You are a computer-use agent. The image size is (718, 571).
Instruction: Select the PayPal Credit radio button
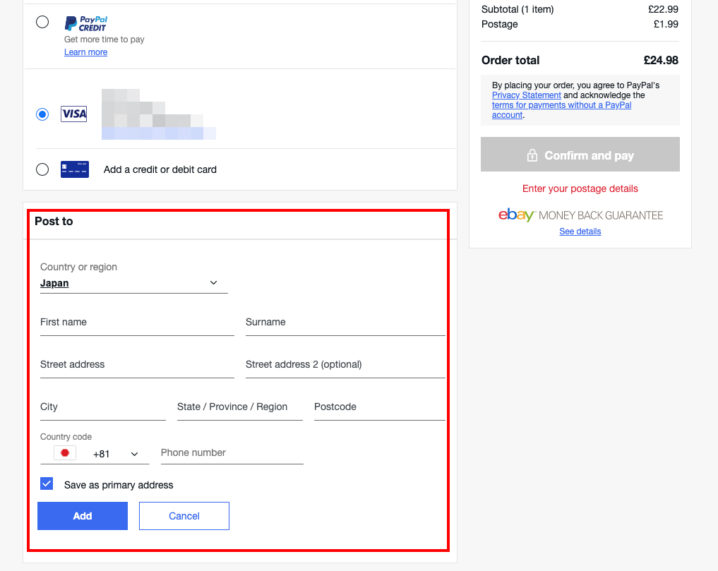42,22
